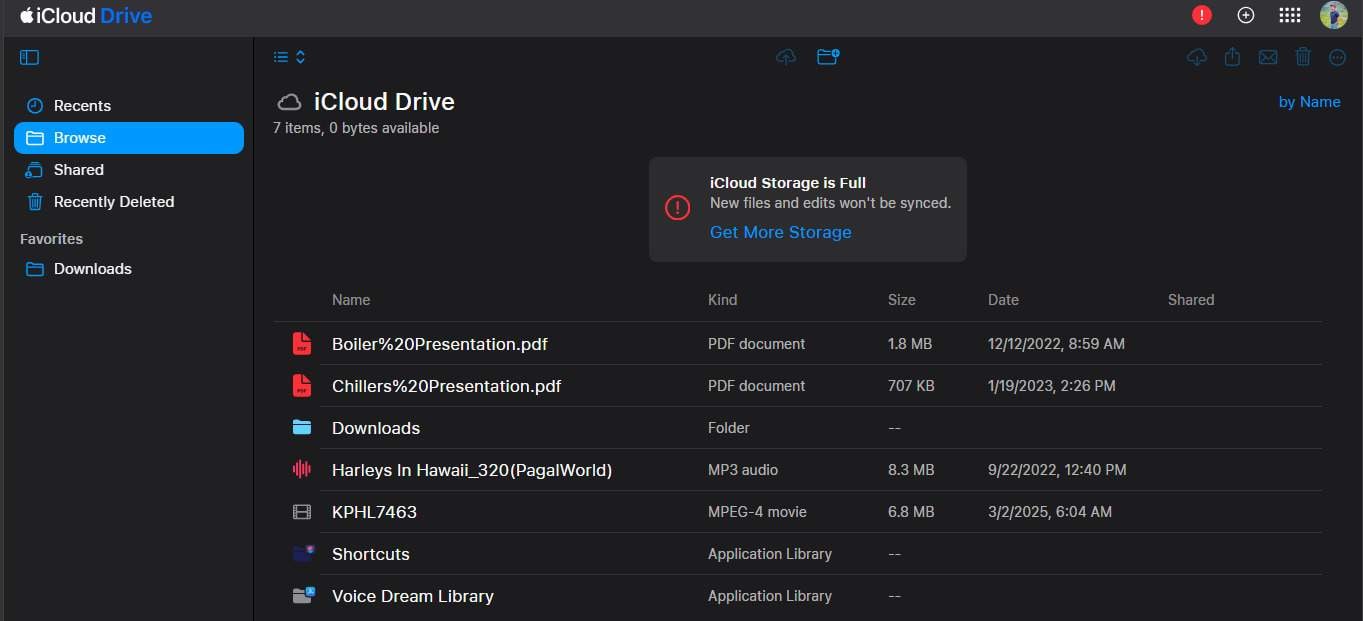Image resolution: width=1363 pixels, height=621 pixels.
Task: Create a new folder with the toolbar icon
Action: [828, 57]
